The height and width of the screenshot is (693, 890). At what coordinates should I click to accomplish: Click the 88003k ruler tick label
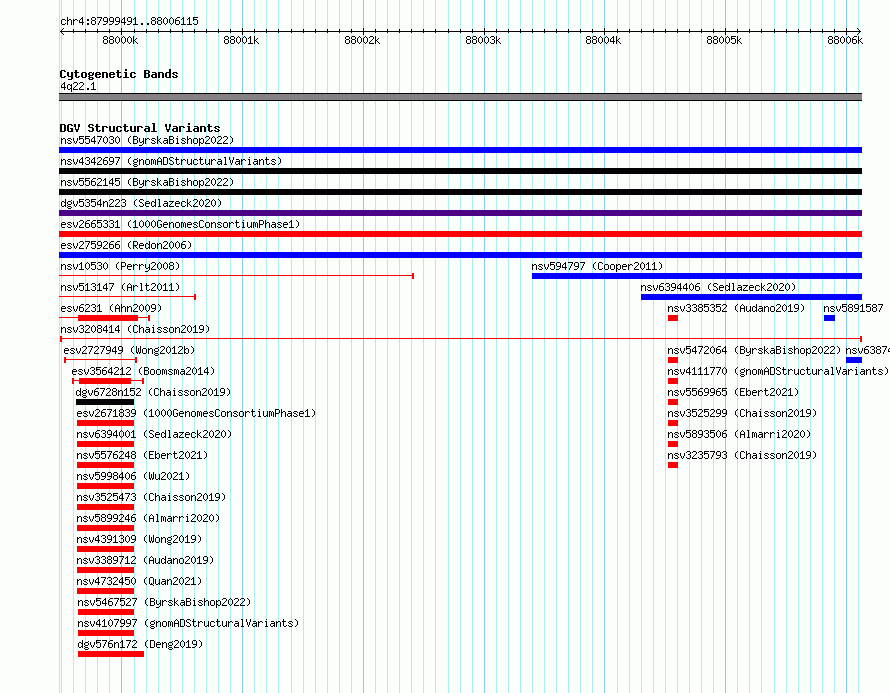point(483,40)
